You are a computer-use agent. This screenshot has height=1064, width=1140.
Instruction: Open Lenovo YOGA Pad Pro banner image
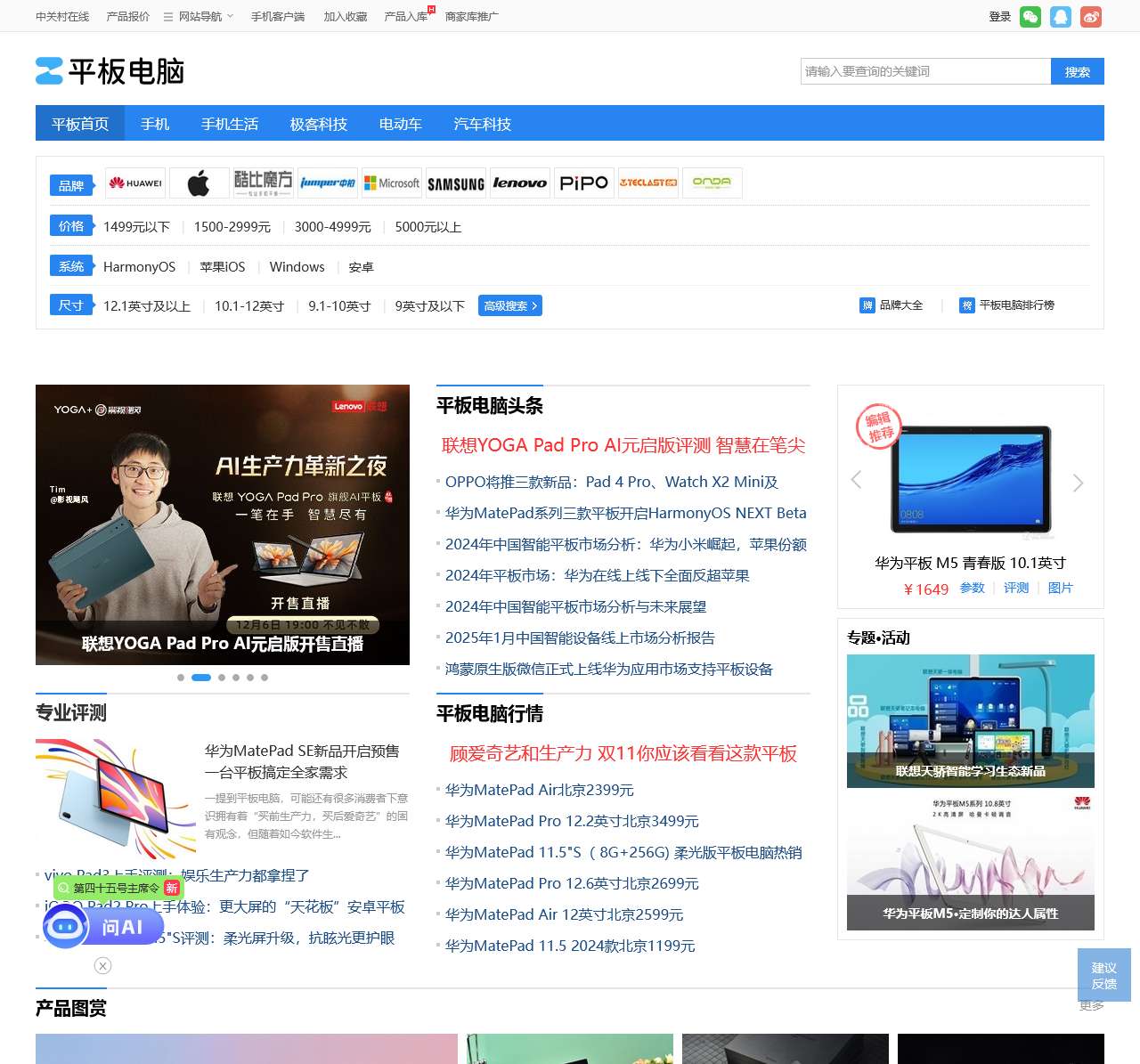click(223, 524)
